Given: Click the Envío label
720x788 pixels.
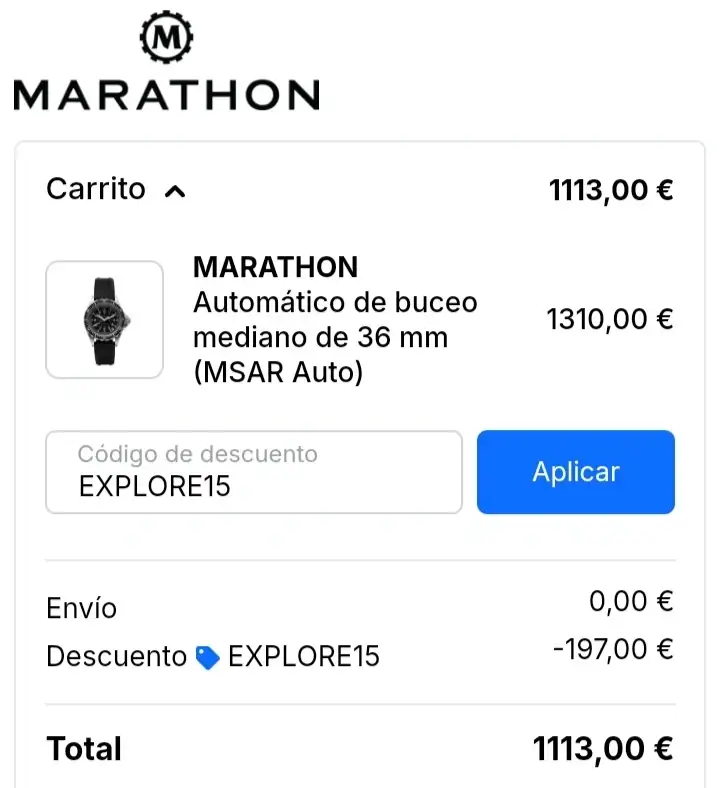Looking at the screenshot, I should (x=82, y=608).
